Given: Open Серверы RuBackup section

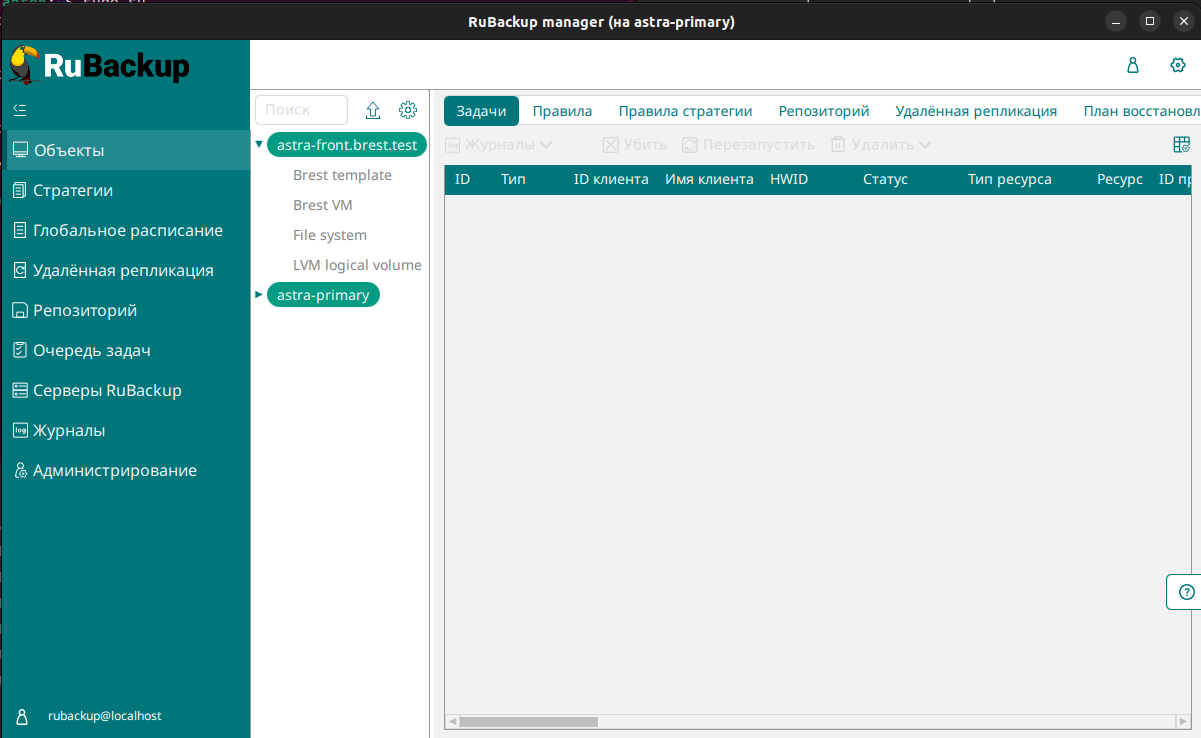Looking at the screenshot, I should pos(107,390).
